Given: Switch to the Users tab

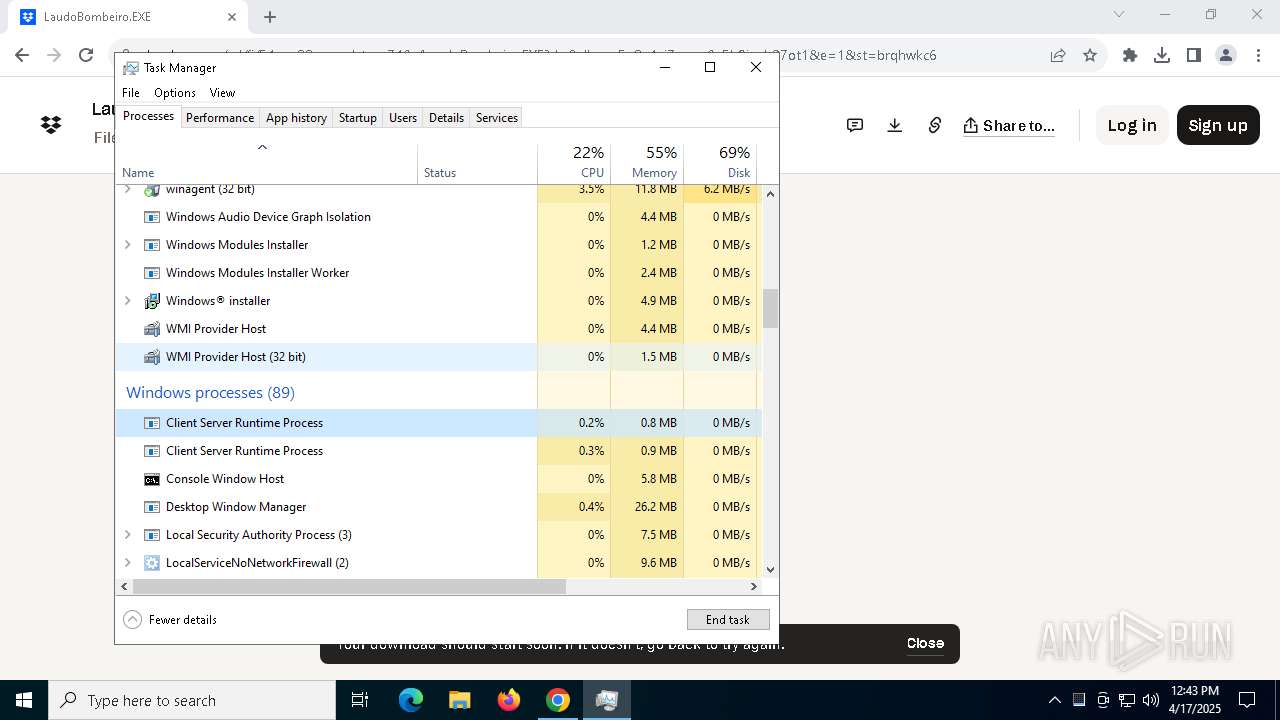Looking at the screenshot, I should click(x=403, y=117).
